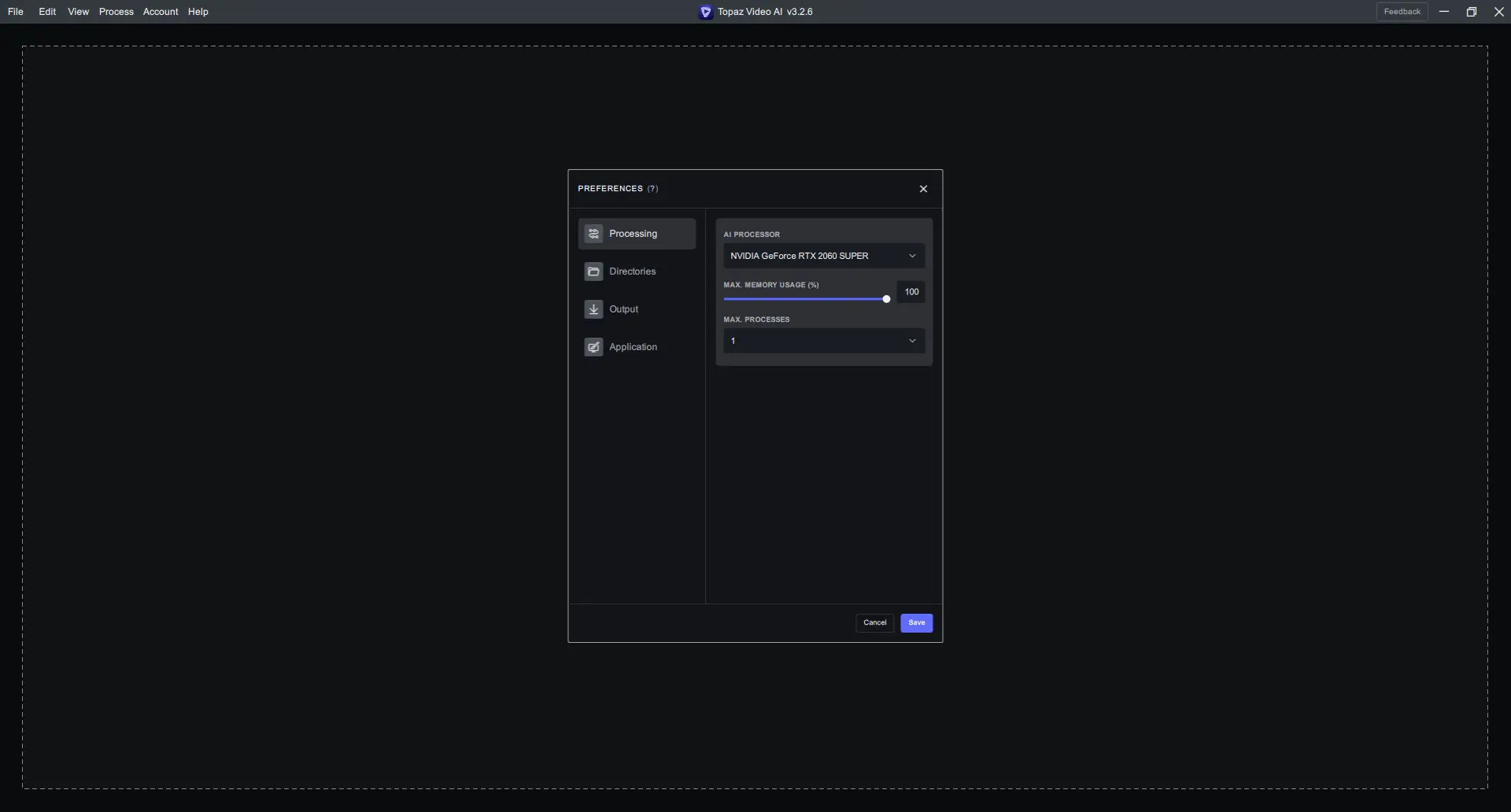Expand the Max Processes dropdown chevron
Image resolution: width=1511 pixels, height=812 pixels.
912,341
